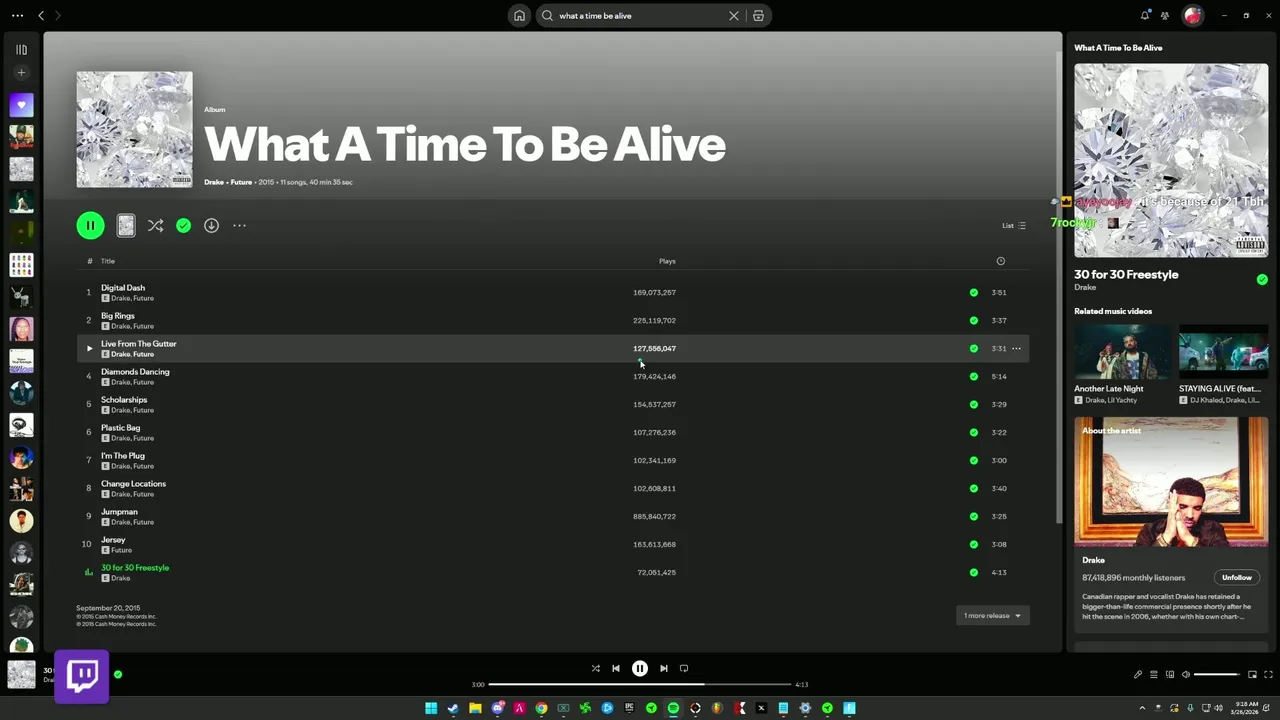The image size is (1280, 720).
Task: Open 30 for 30 Freestyle title in Now Playing panel
Action: (x=1126, y=275)
